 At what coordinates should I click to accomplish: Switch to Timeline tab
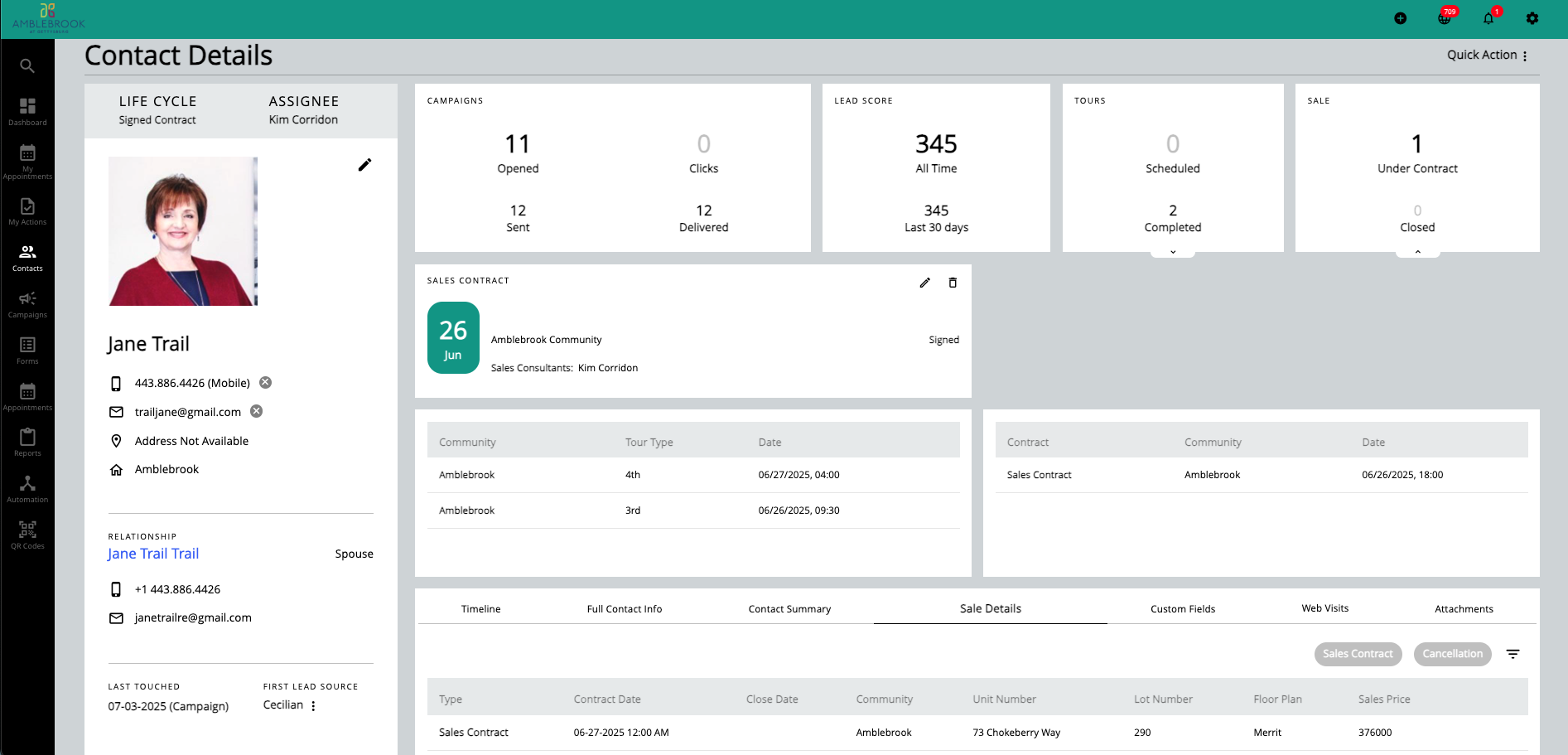[480, 608]
